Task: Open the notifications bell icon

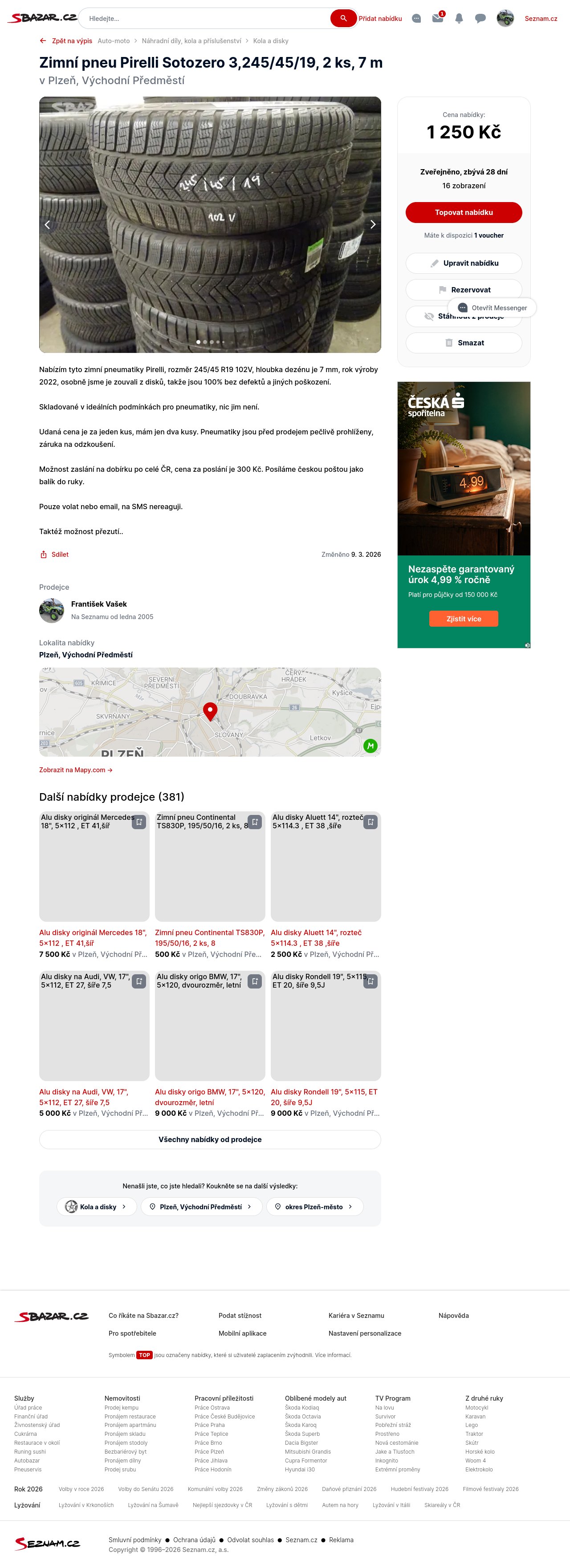Action: [x=459, y=18]
